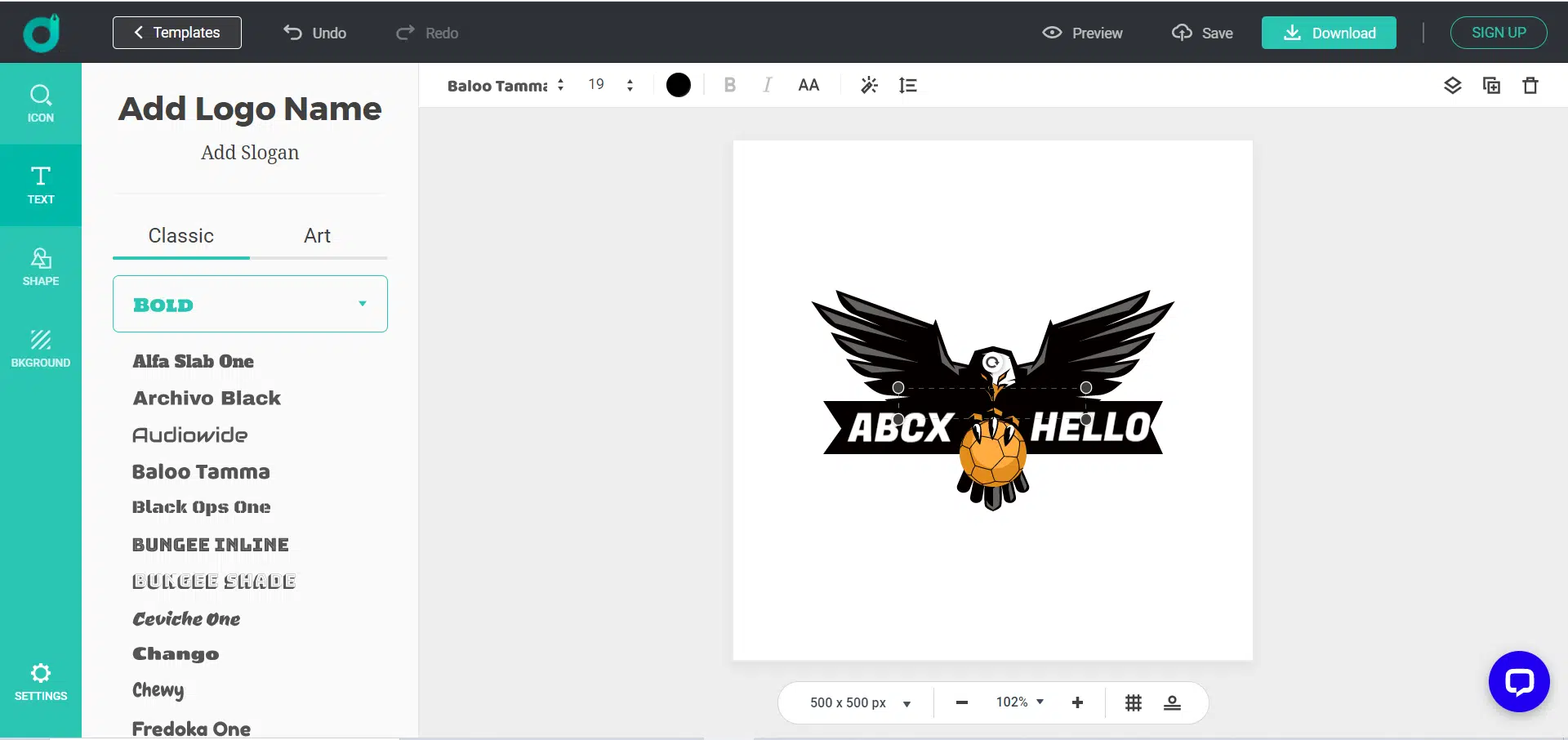Click the text effects magic wand icon
The height and width of the screenshot is (740, 1568).
click(869, 85)
